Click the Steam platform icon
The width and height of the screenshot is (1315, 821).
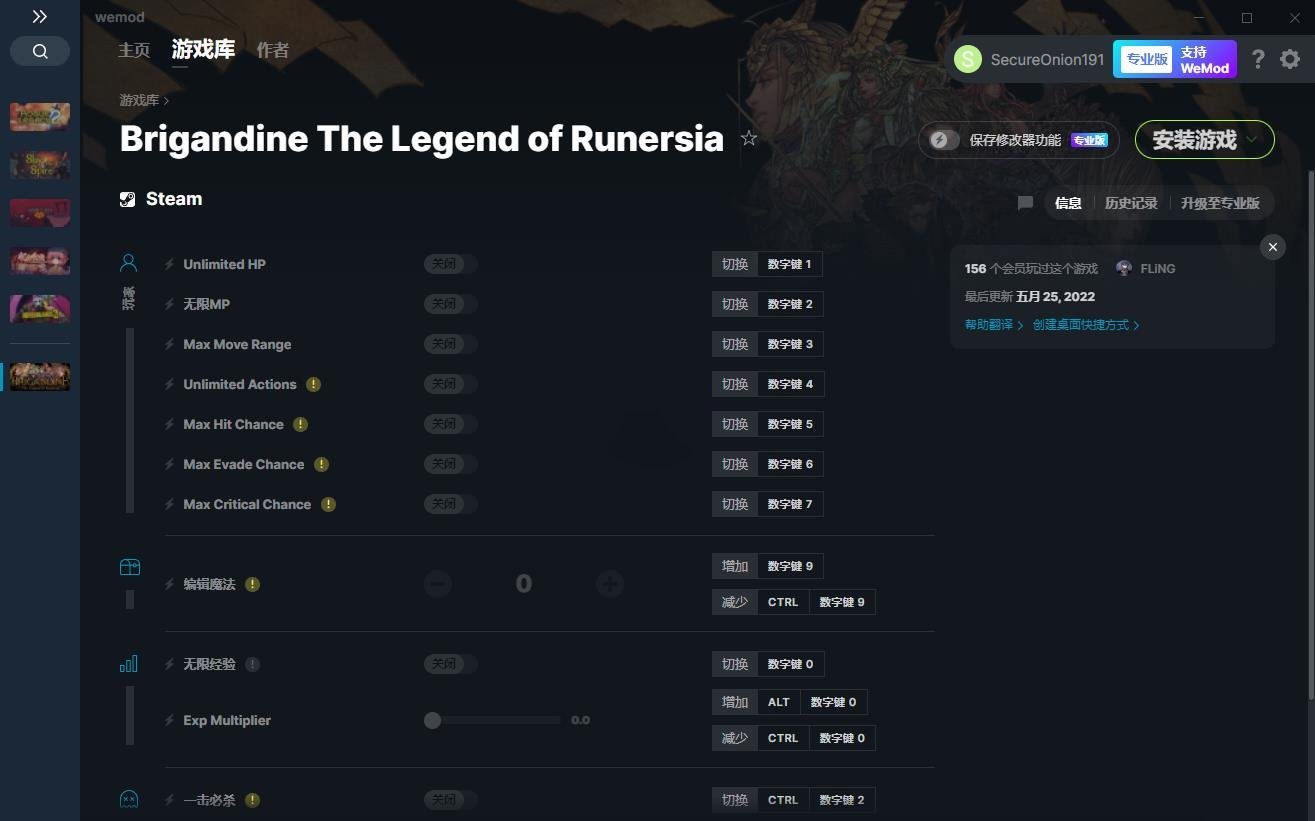[127, 199]
